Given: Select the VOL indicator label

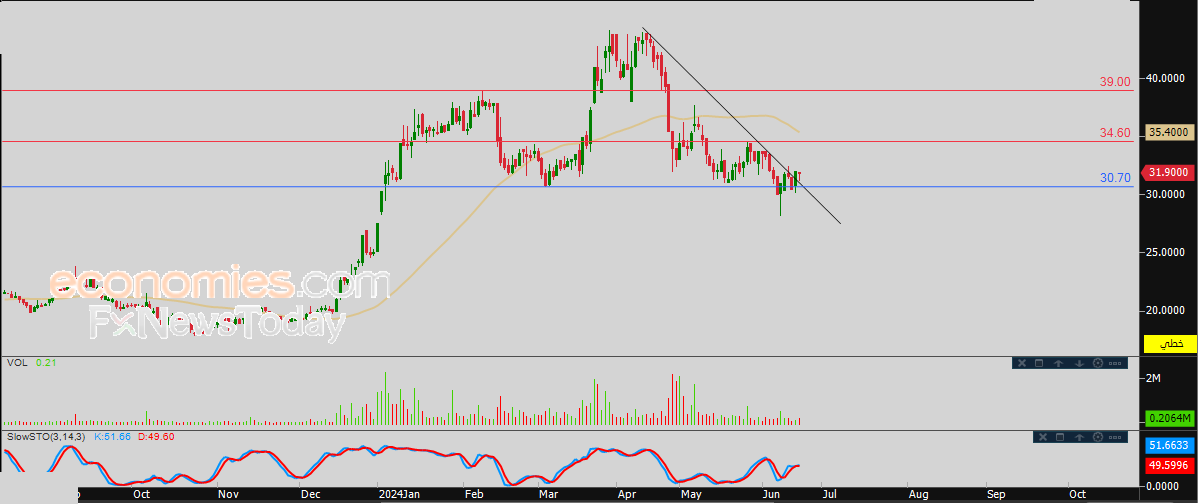Looking at the screenshot, I should click(x=17, y=363).
